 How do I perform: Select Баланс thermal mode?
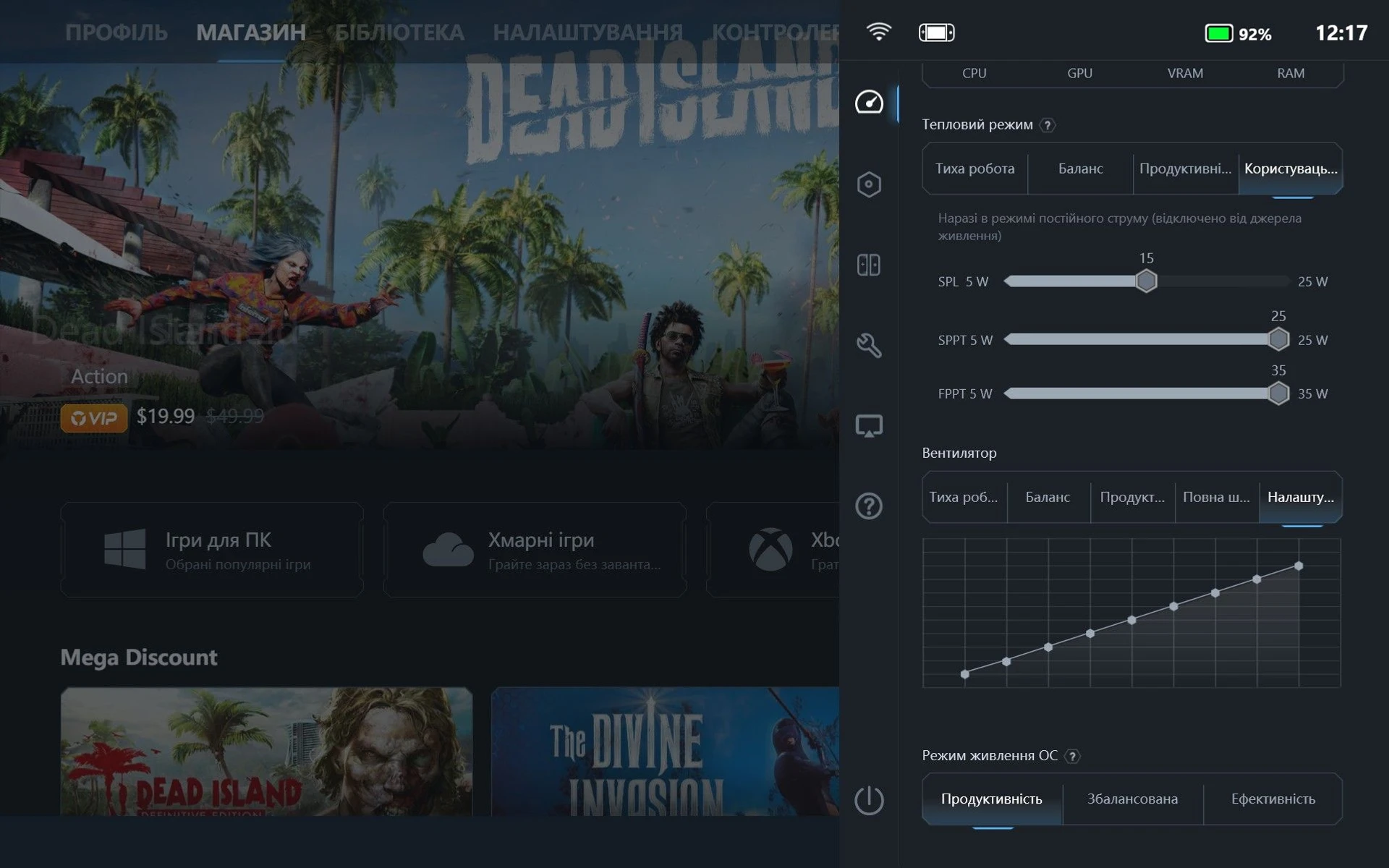coord(1080,169)
